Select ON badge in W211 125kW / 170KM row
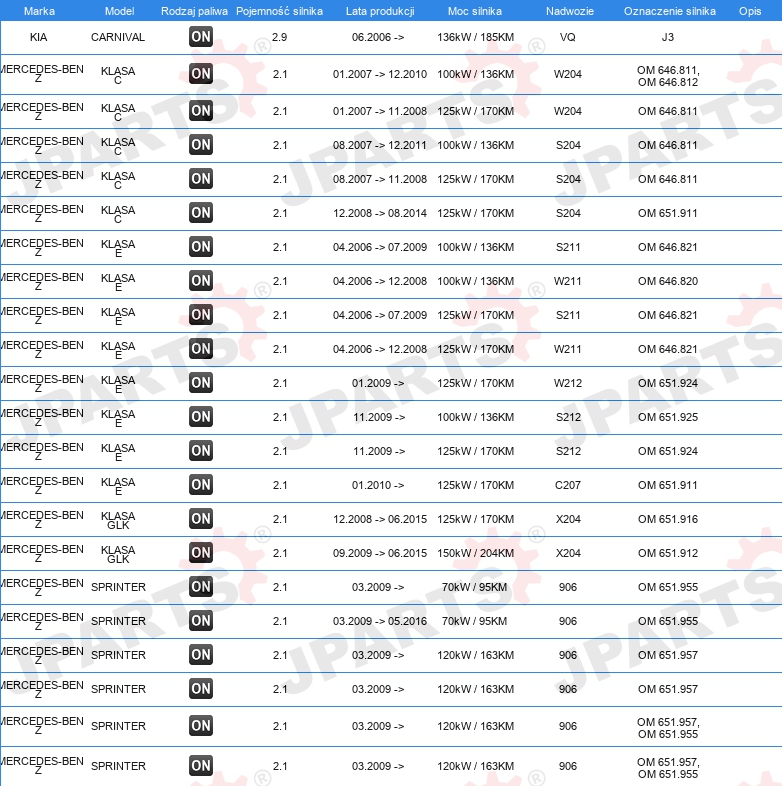The height and width of the screenshot is (786, 782). point(201,349)
